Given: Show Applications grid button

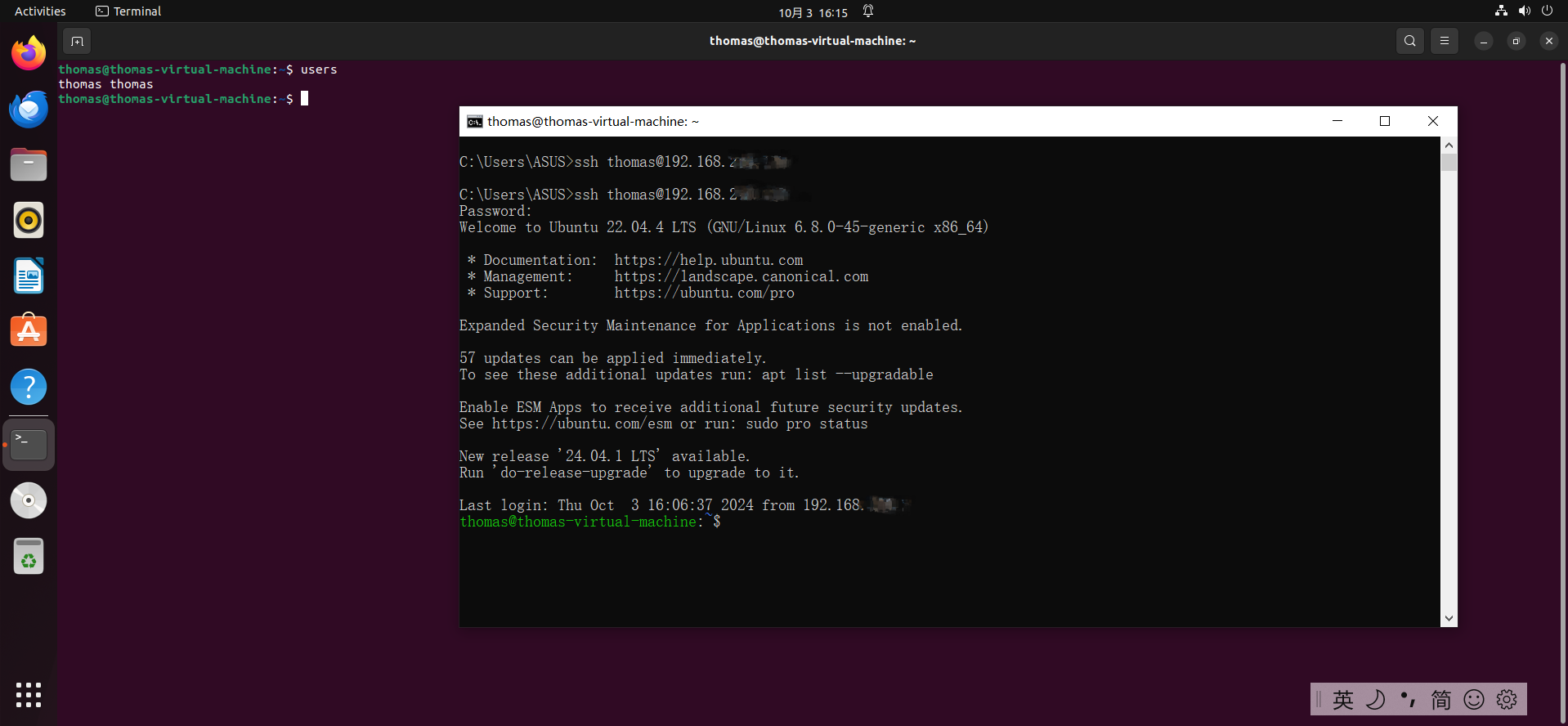Looking at the screenshot, I should click(x=29, y=695).
